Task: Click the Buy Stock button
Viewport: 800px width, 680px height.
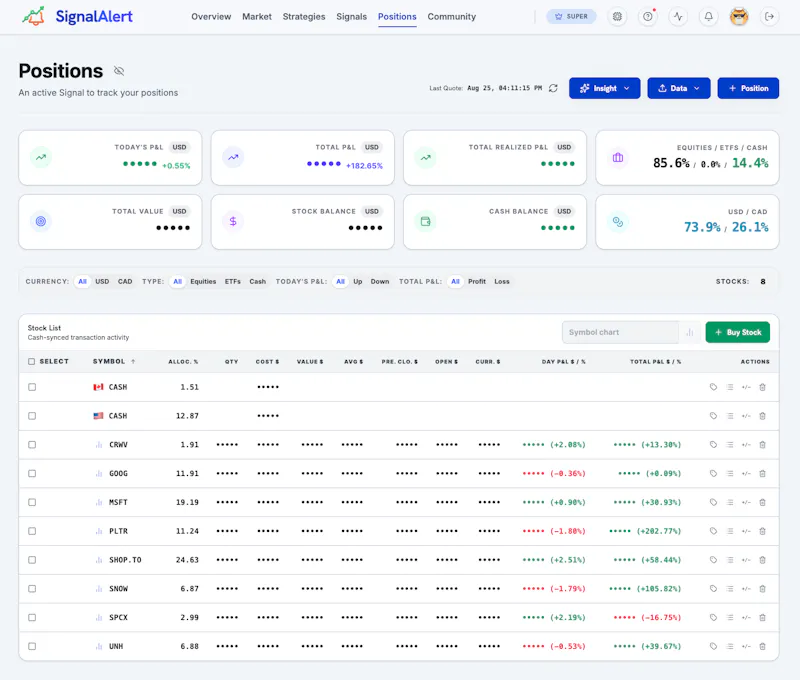Action: coord(738,333)
